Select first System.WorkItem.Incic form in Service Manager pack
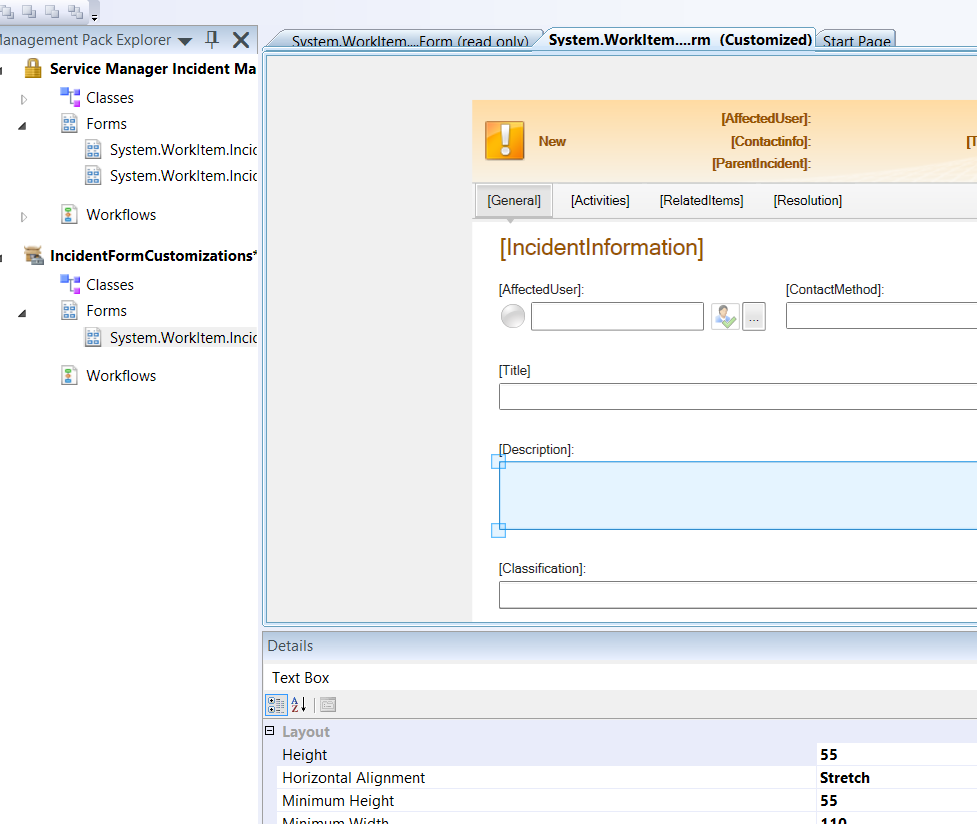The image size is (977, 824). point(183,150)
